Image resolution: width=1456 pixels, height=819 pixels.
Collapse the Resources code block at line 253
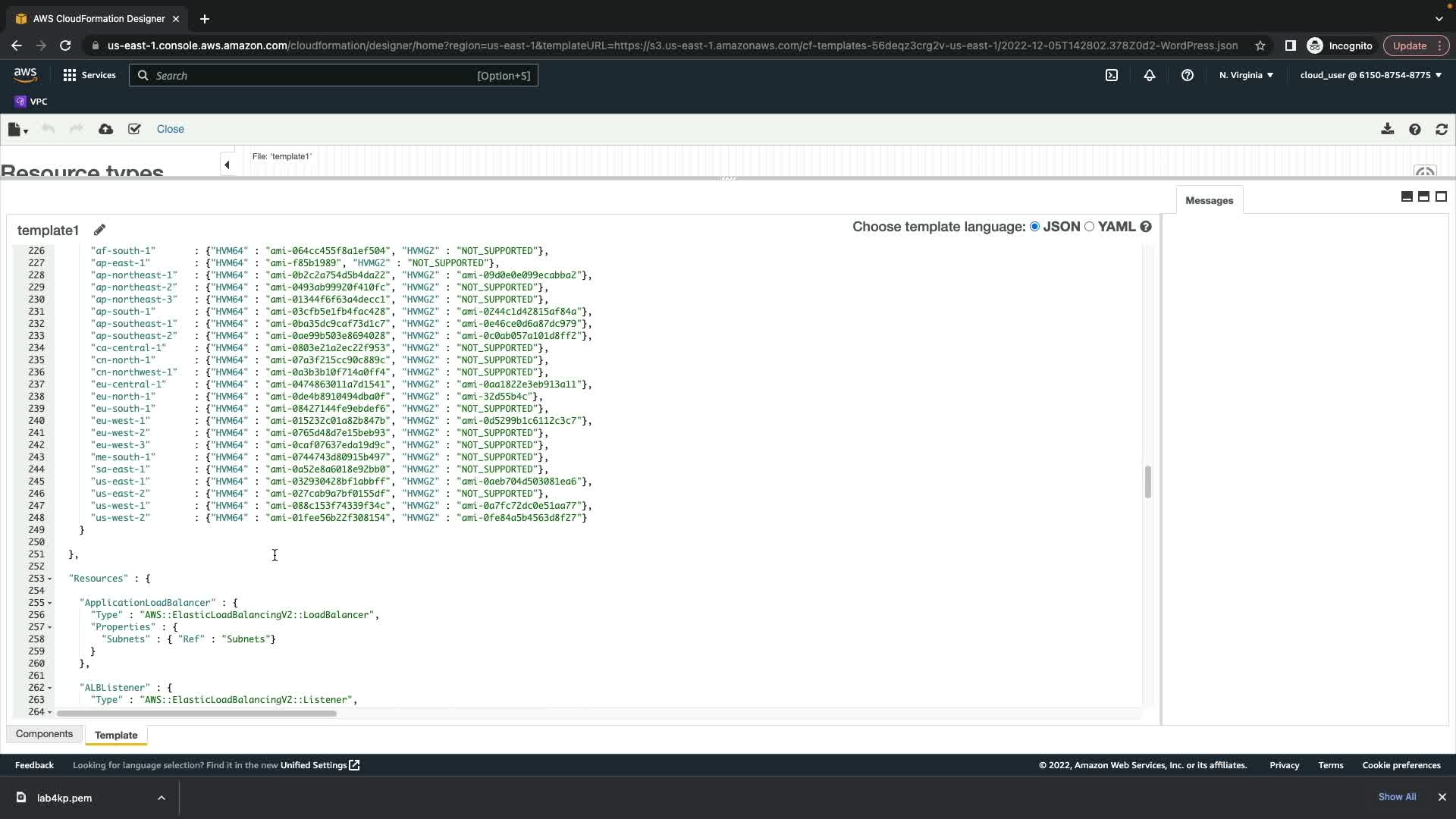click(x=50, y=579)
